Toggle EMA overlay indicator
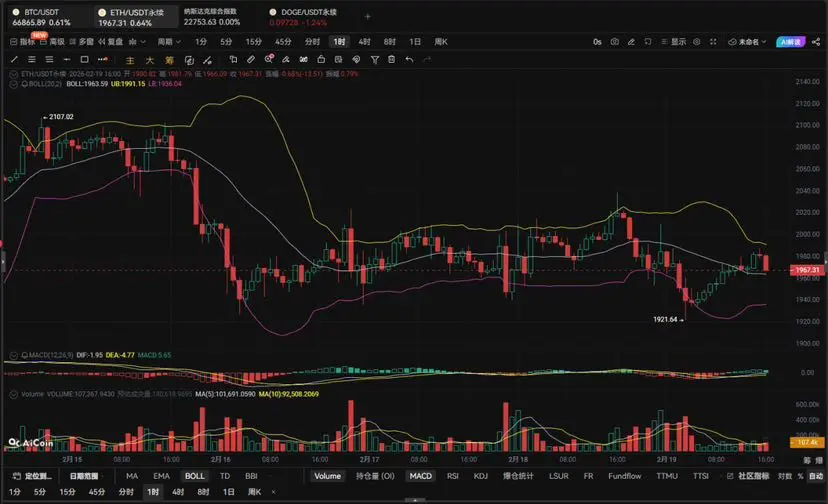The width and height of the screenshot is (828, 504). point(161,476)
